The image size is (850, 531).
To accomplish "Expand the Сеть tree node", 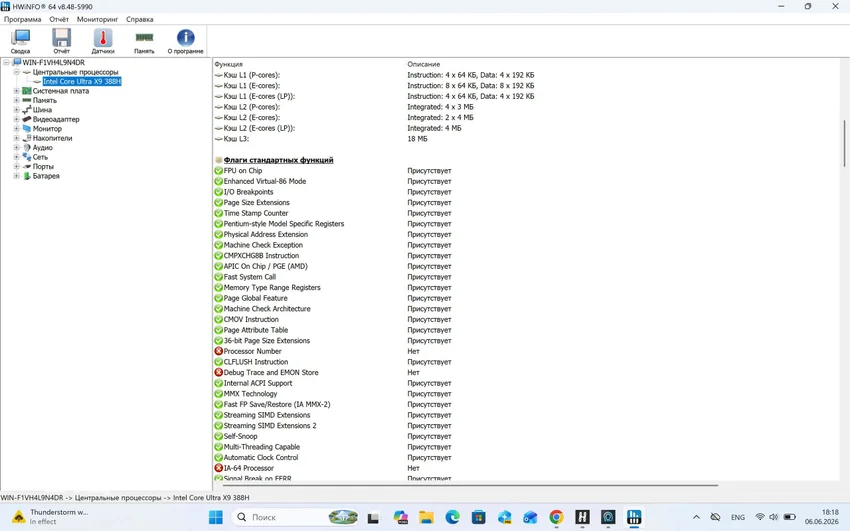I will coord(16,157).
